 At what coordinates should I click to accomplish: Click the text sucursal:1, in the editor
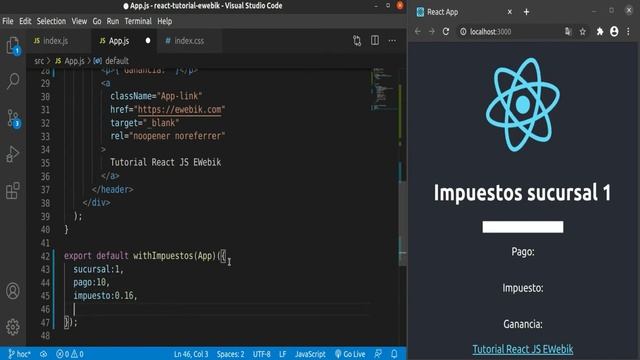pyautogui.click(x=98, y=269)
